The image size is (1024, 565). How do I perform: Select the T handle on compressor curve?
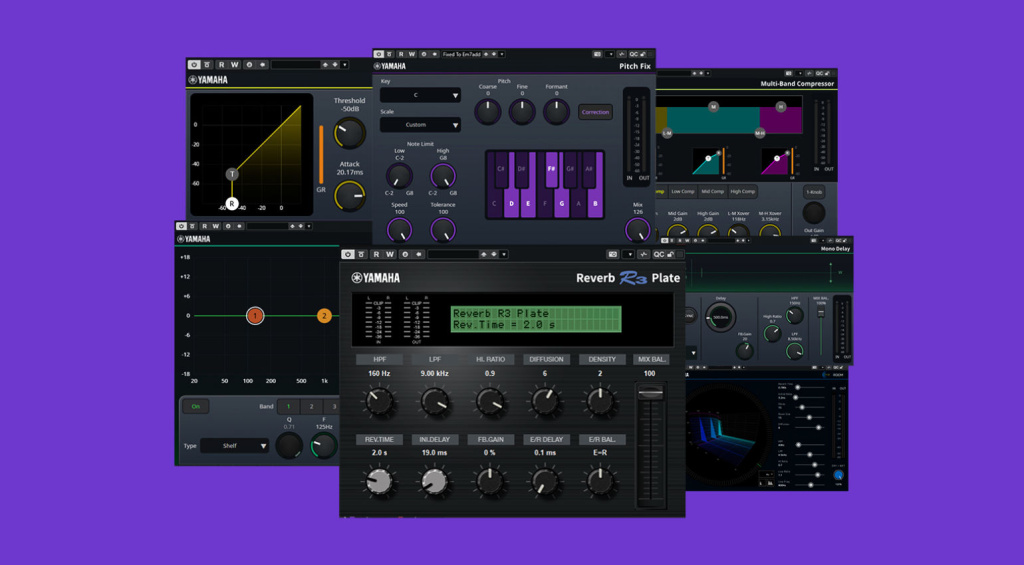tap(232, 174)
